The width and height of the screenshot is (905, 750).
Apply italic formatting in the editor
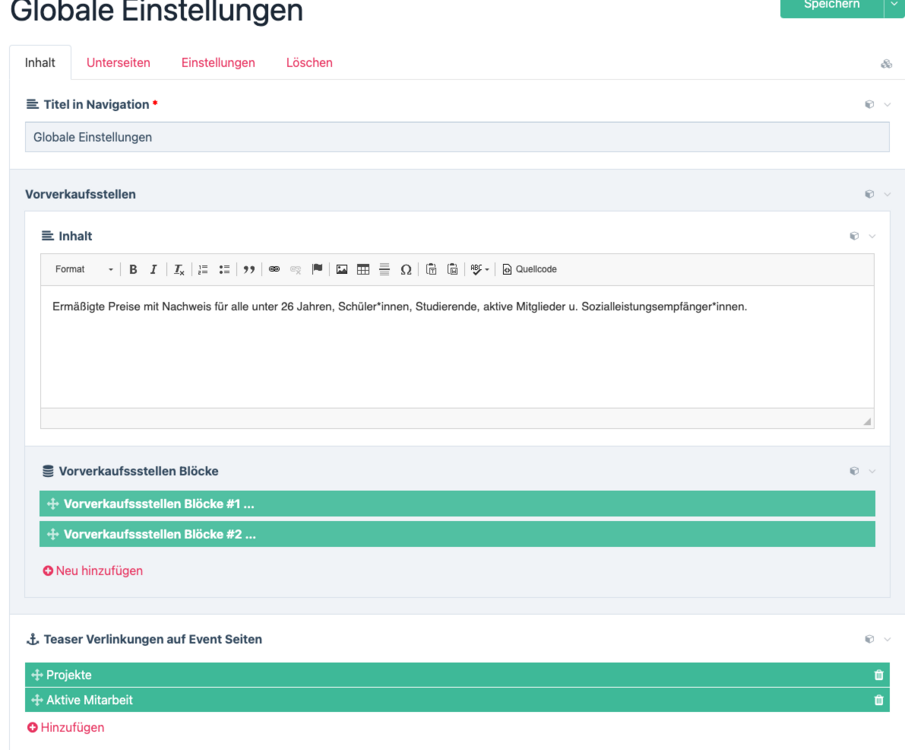pos(153,270)
